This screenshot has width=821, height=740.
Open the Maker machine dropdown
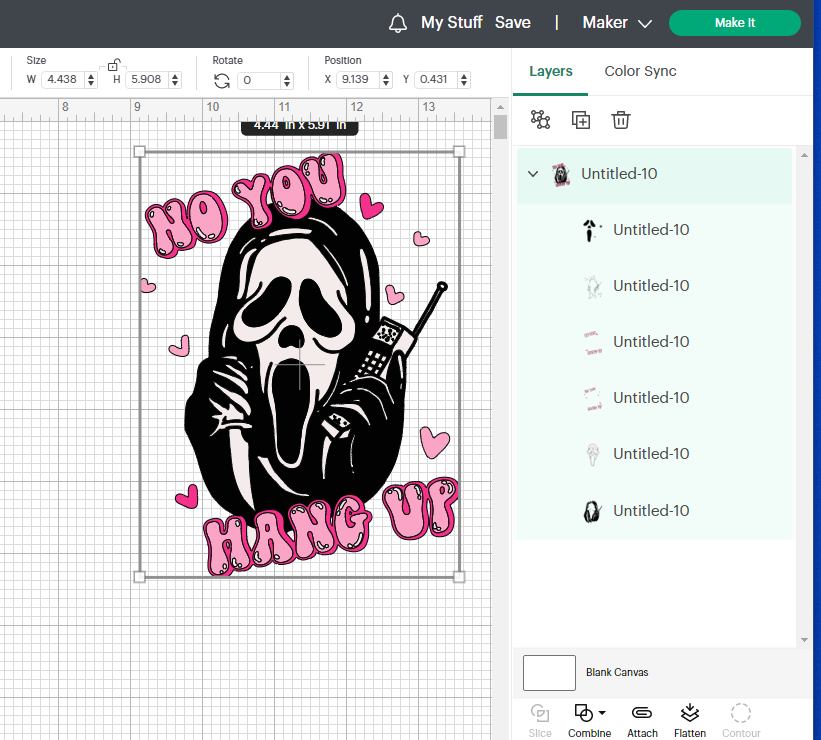[x=617, y=23]
